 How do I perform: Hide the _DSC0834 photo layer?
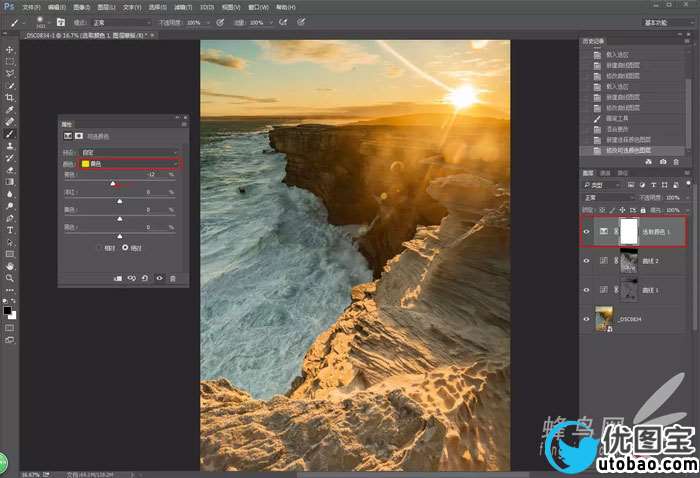(x=587, y=318)
